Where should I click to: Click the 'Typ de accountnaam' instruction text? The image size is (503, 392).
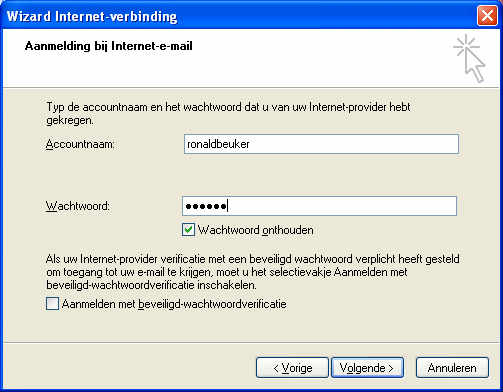228,114
